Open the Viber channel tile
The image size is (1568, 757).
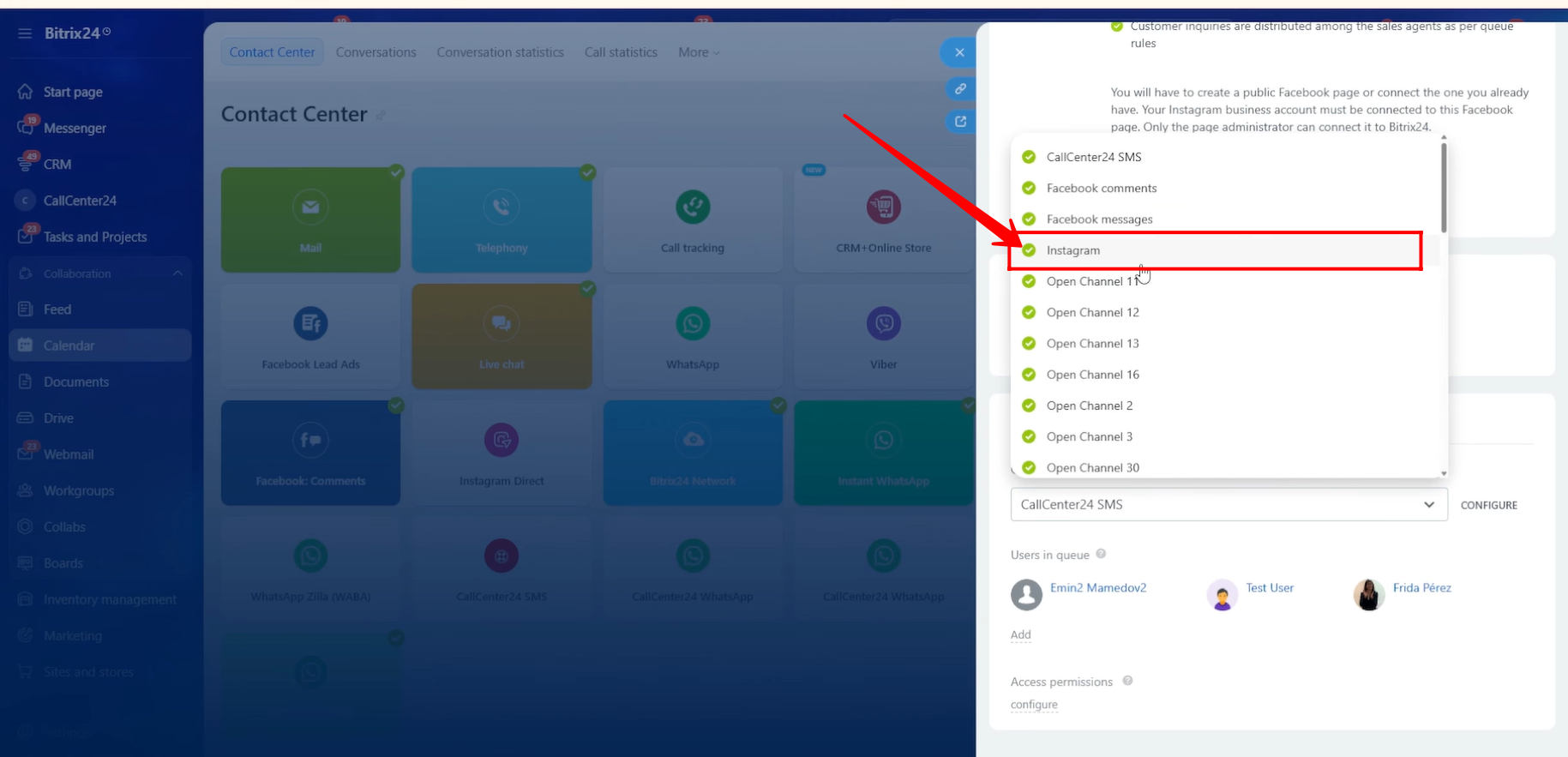[883, 337]
